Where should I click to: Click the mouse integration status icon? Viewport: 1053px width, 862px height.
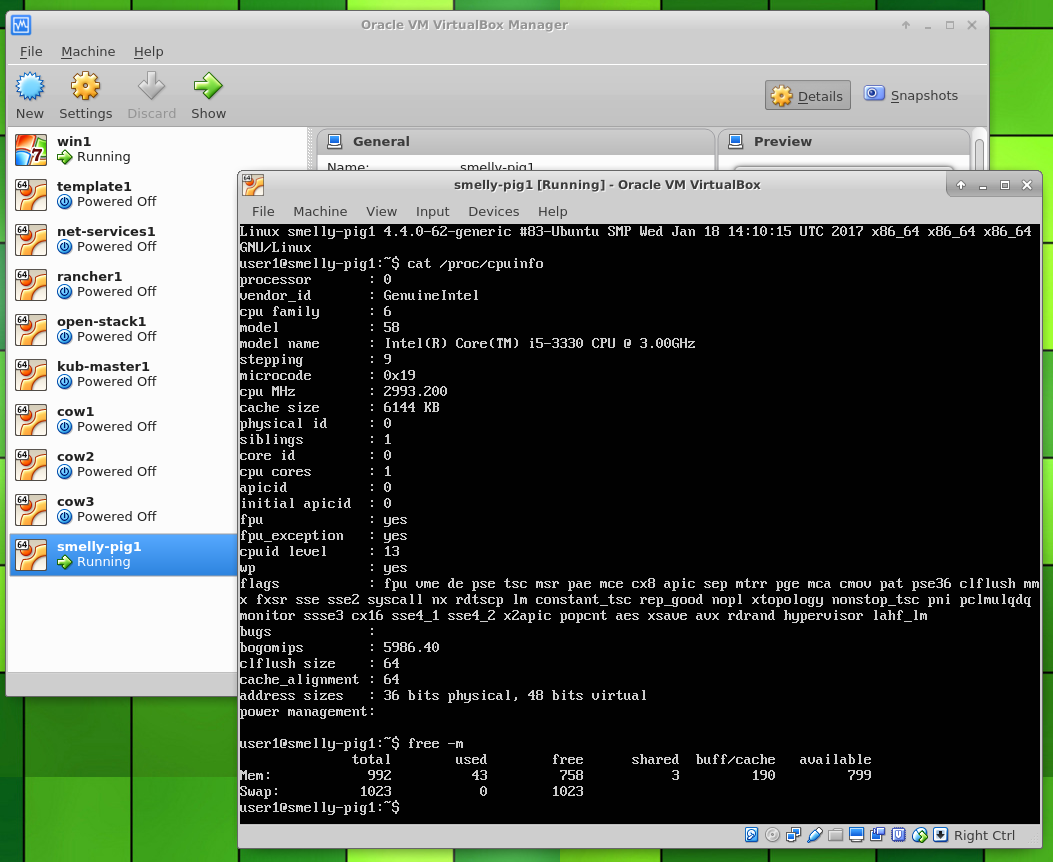(919, 834)
